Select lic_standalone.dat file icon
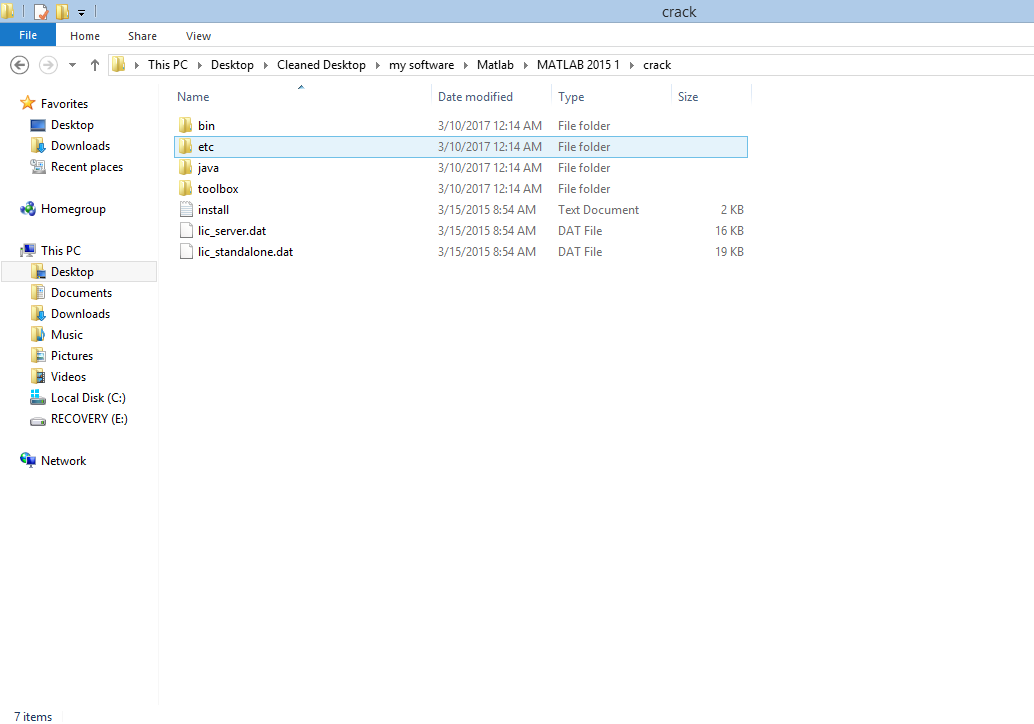Image resolution: width=1034 pixels, height=724 pixels. (x=186, y=252)
